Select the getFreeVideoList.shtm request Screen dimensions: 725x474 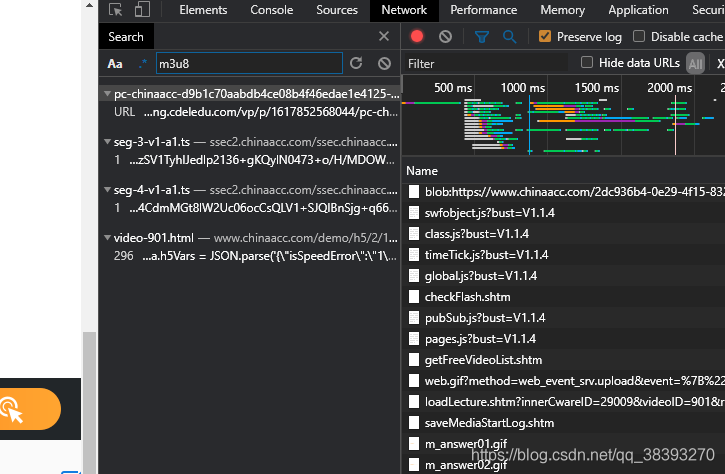click(564, 360)
